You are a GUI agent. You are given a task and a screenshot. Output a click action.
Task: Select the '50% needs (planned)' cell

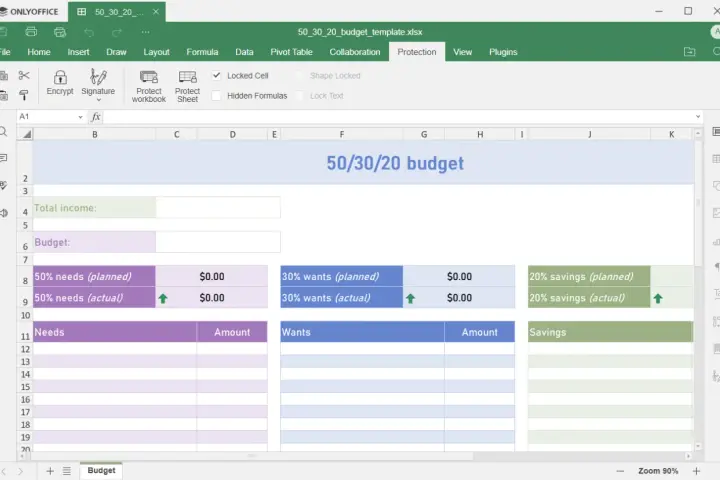pos(94,277)
